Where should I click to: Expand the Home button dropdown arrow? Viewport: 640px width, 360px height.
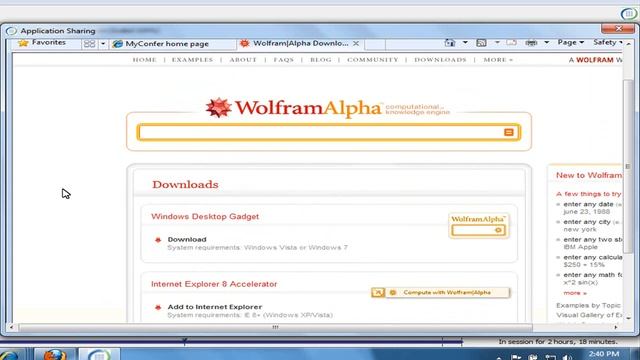click(465, 42)
